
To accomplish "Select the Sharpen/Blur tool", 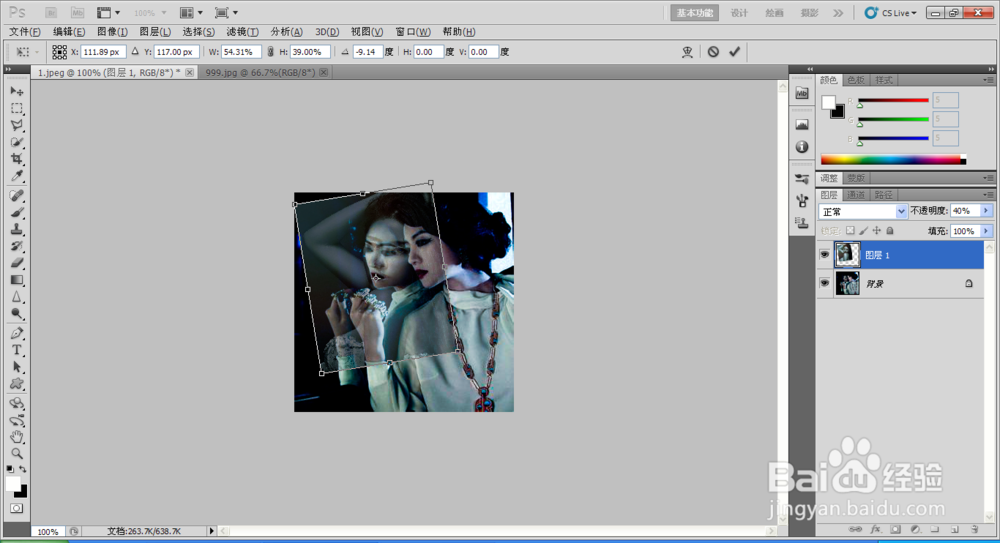I will (x=17, y=297).
